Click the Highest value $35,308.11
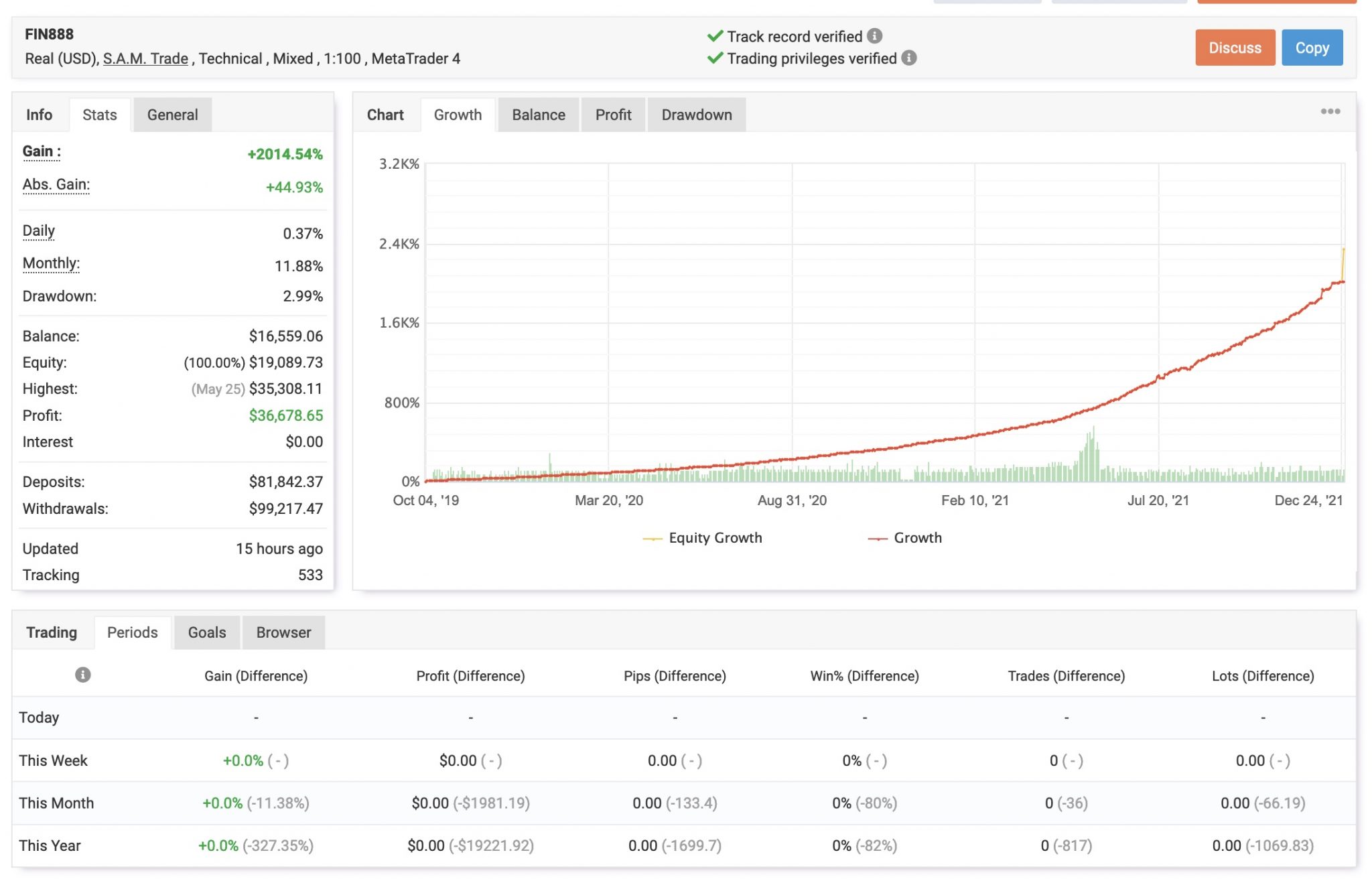 point(286,389)
